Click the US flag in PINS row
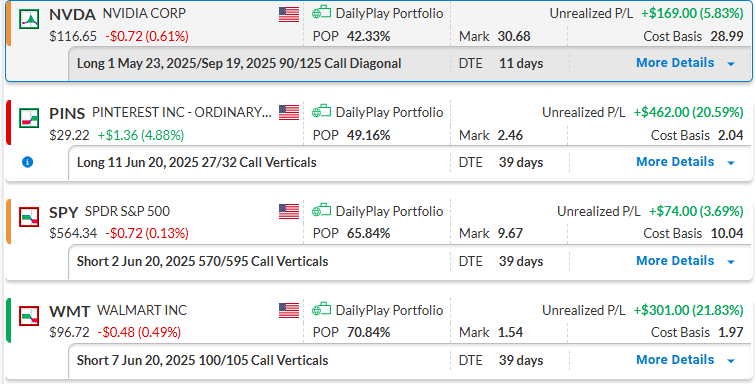The width and height of the screenshot is (755, 384). pyautogui.click(x=289, y=113)
